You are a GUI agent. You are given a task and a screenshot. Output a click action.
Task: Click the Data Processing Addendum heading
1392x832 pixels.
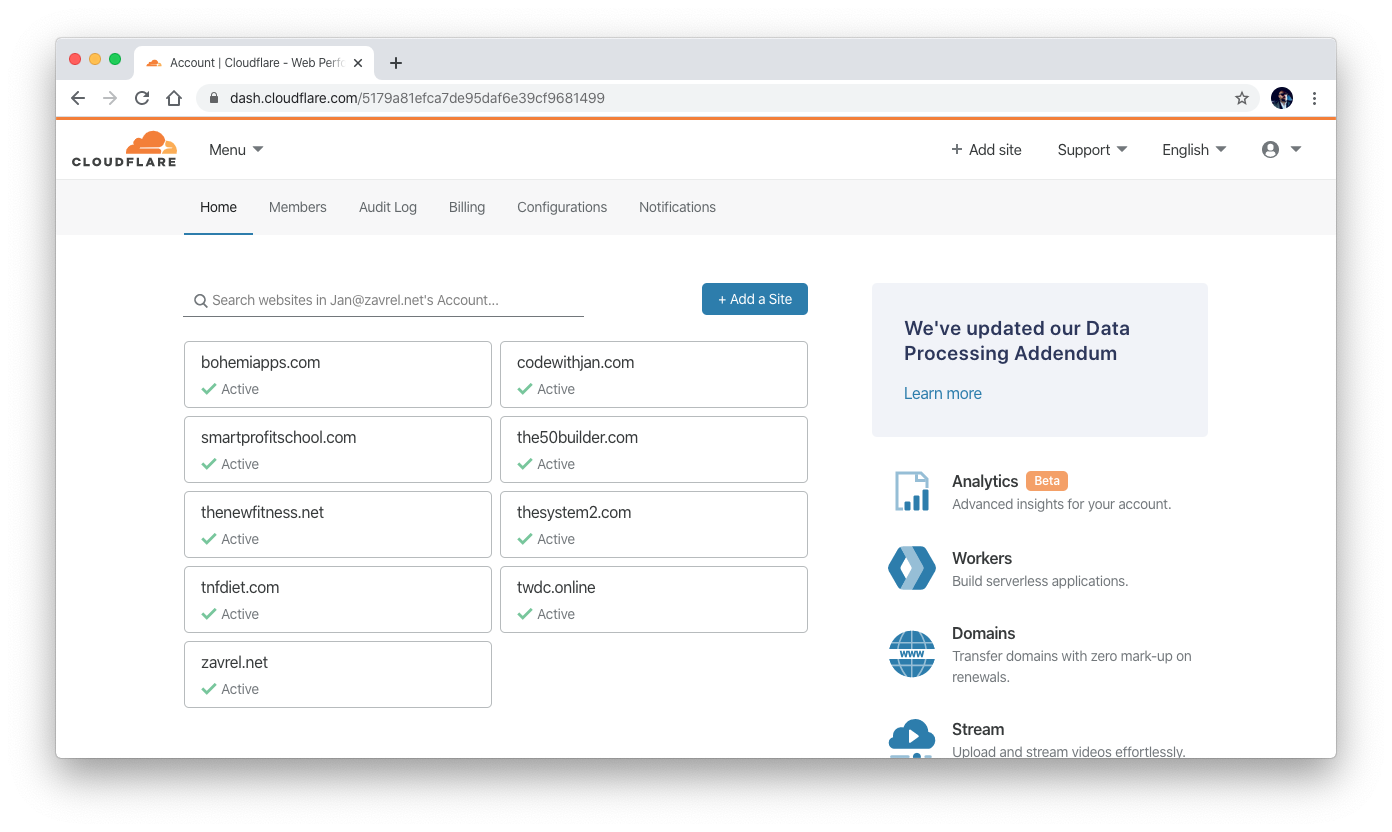[x=1017, y=340]
